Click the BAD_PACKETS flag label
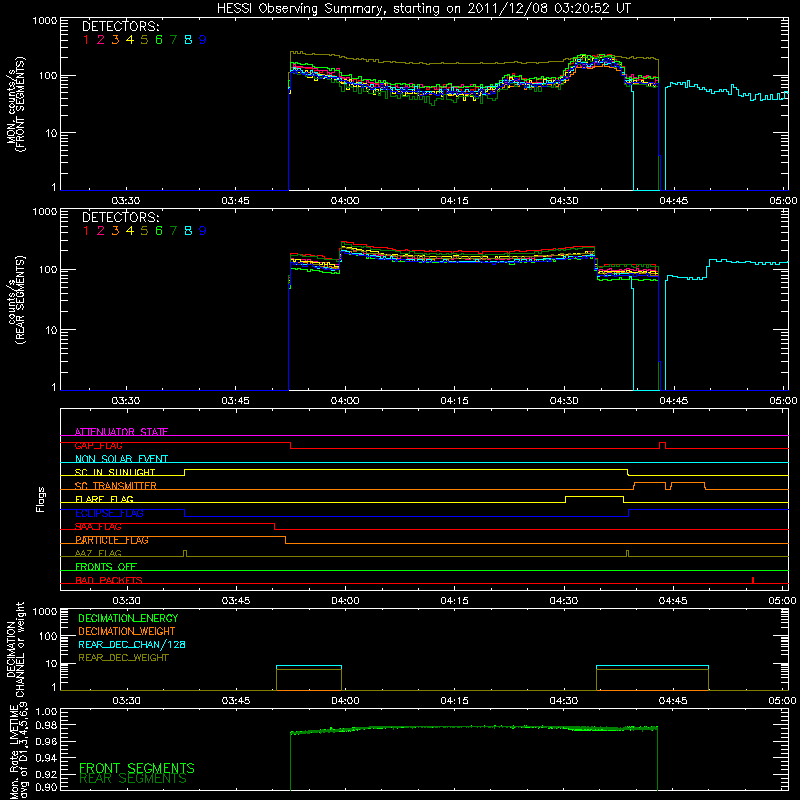This screenshot has width=800, height=800. click(109, 580)
